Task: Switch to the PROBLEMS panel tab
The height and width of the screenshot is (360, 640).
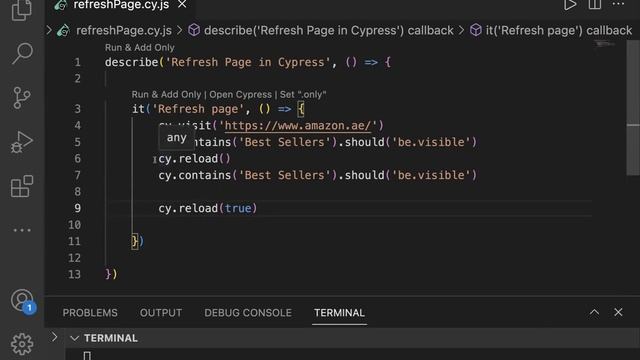Action: tap(90, 313)
